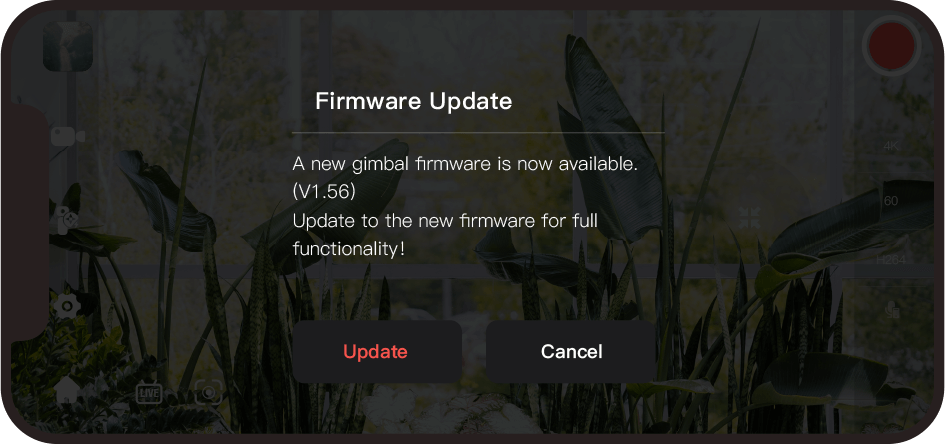Open the gimbal joystick control icon
Image resolution: width=945 pixels, height=444 pixels.
point(68,220)
